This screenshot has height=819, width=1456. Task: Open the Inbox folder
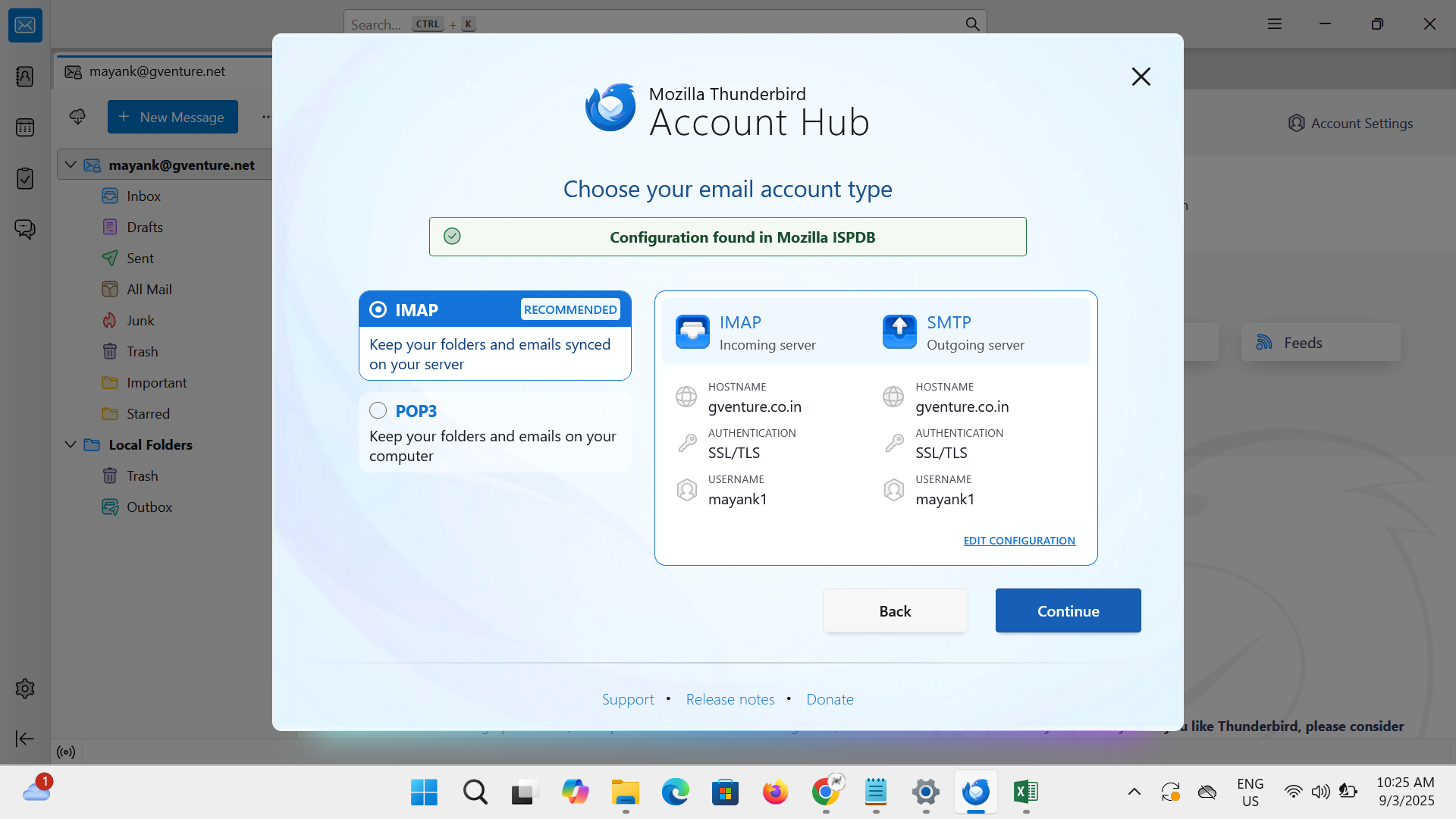[x=143, y=196]
